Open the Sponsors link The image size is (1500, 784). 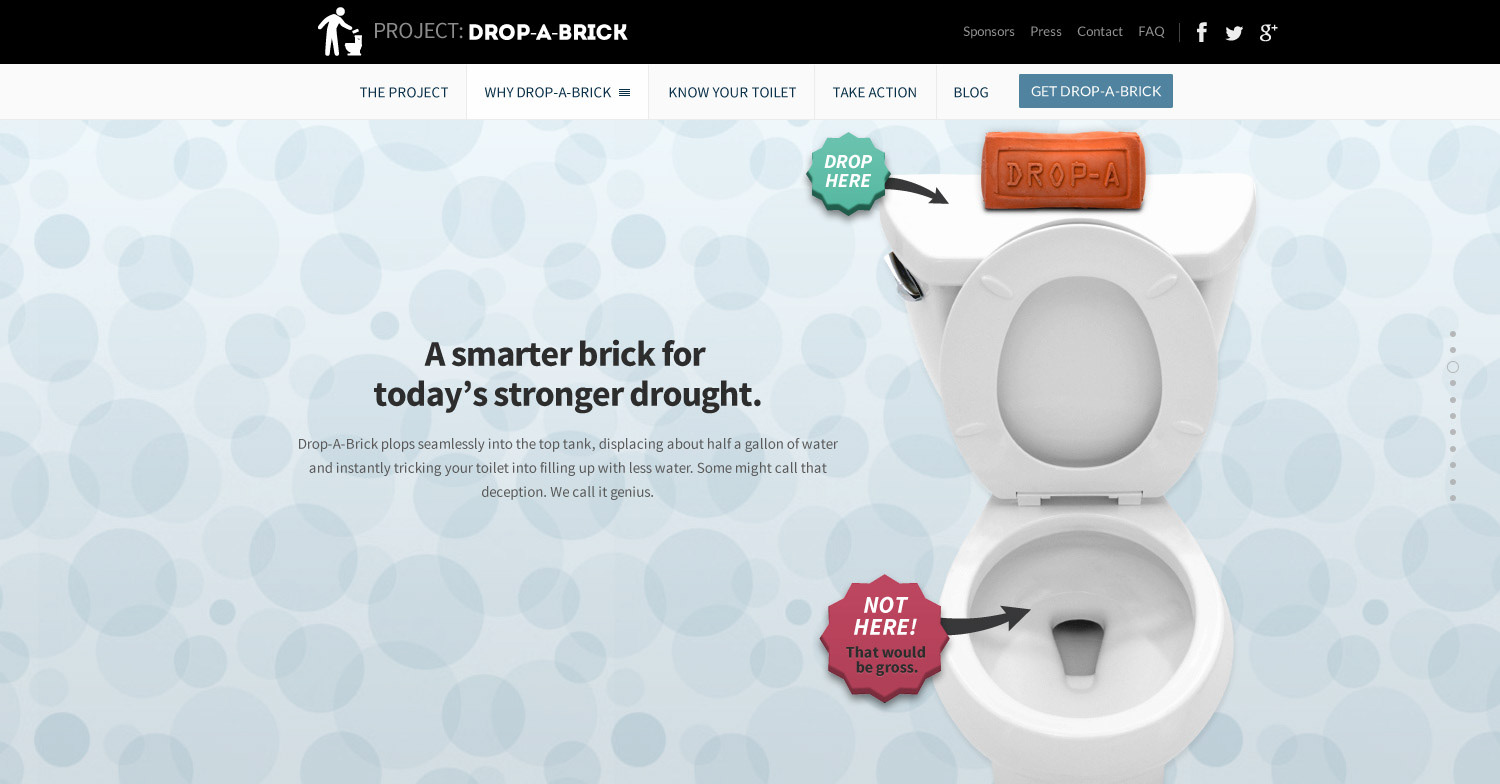(989, 32)
